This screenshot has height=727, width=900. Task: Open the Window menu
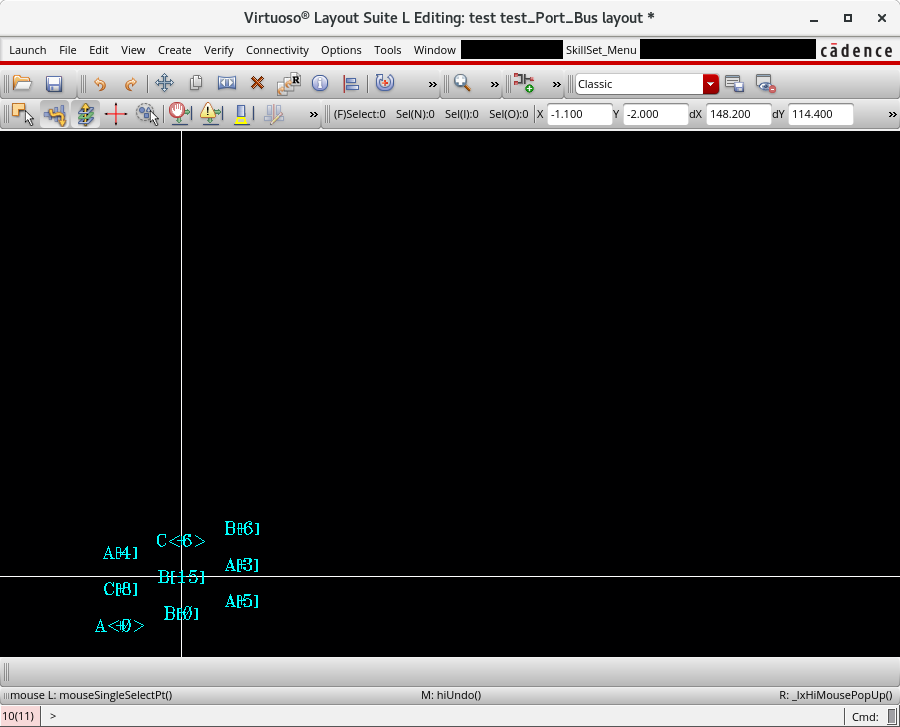[435, 50]
